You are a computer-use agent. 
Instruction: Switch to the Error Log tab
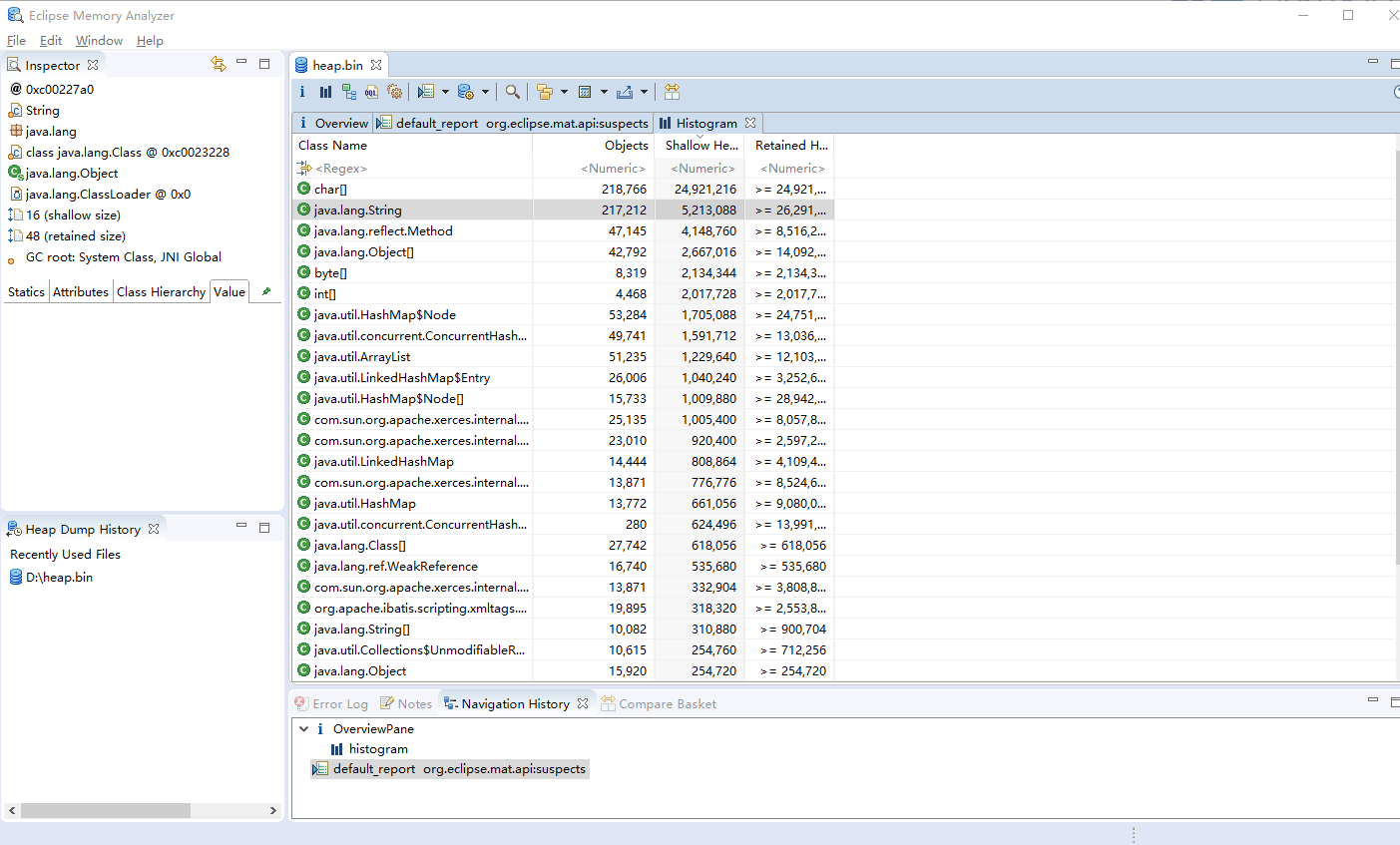pyautogui.click(x=331, y=703)
